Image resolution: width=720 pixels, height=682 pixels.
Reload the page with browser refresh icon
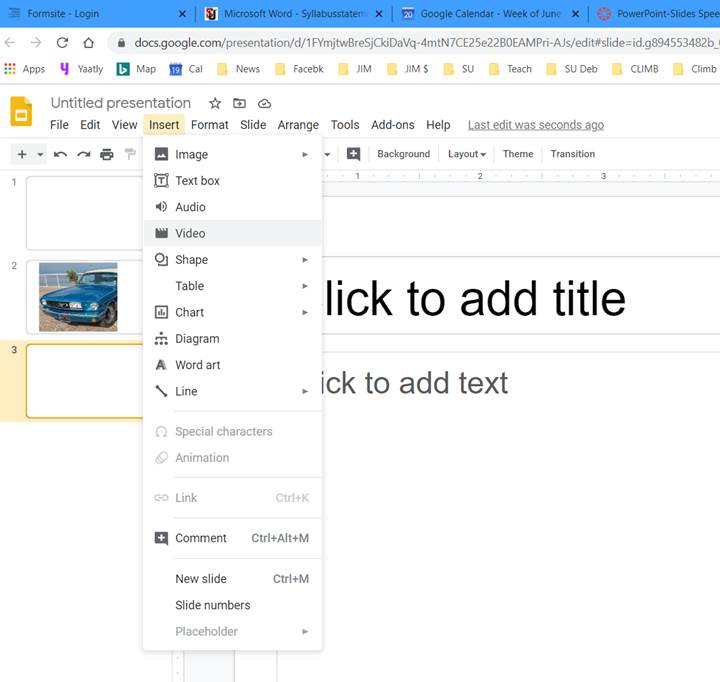pos(62,43)
